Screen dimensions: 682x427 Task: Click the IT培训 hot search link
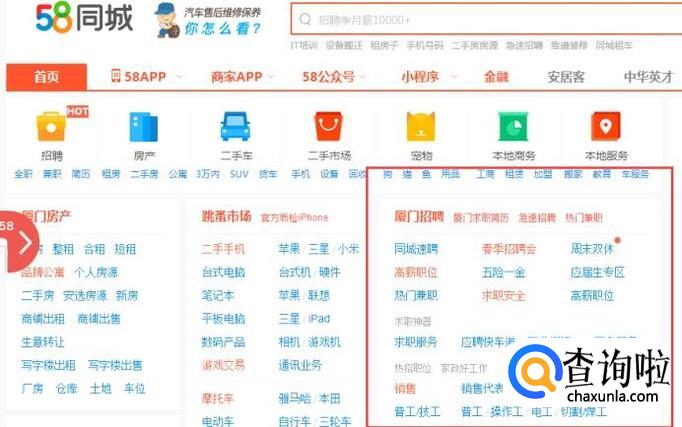point(304,45)
